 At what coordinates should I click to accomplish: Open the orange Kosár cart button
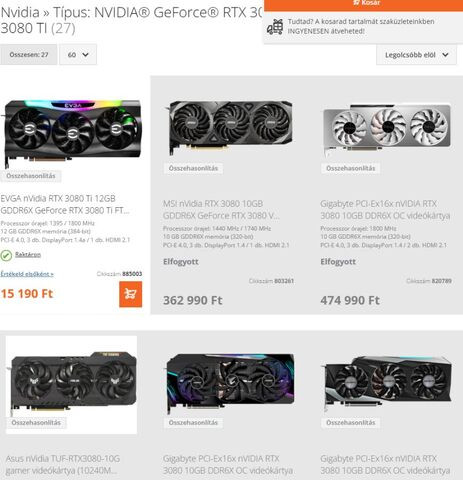pyautogui.click(x=363, y=5)
